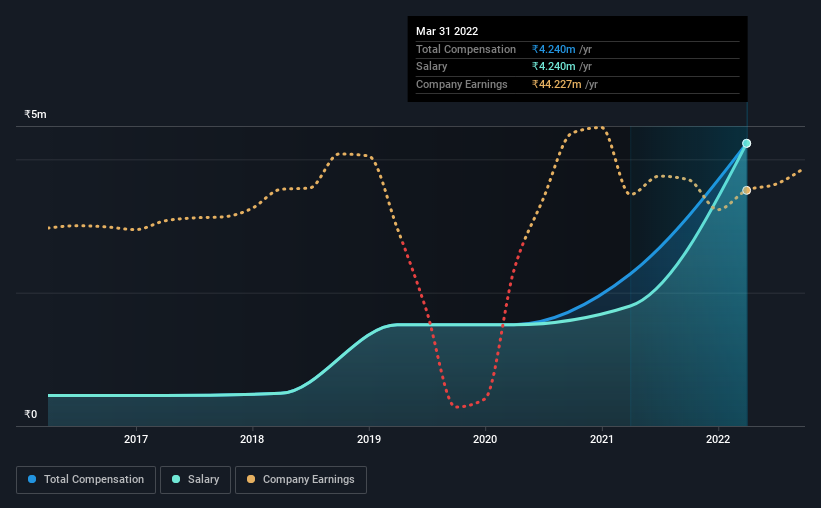The image size is (821, 508).
Task: Select the 2019 x-axis label
Action: (x=369, y=439)
